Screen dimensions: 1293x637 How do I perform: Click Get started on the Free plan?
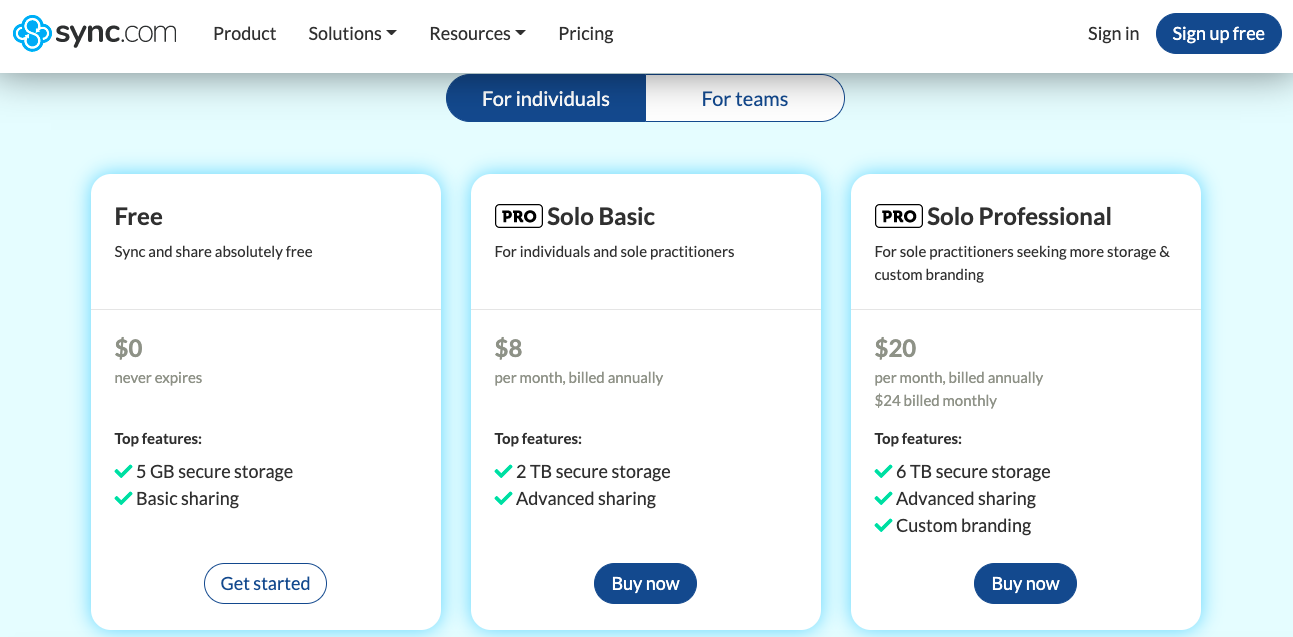[265, 584]
